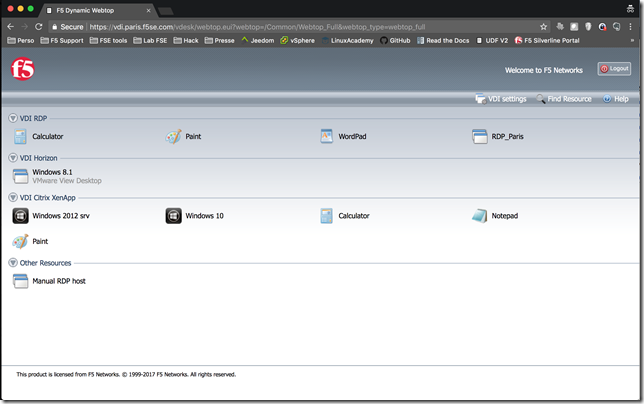Open the Windows 10 Citrix icon
The image size is (644, 404).
[173, 216]
